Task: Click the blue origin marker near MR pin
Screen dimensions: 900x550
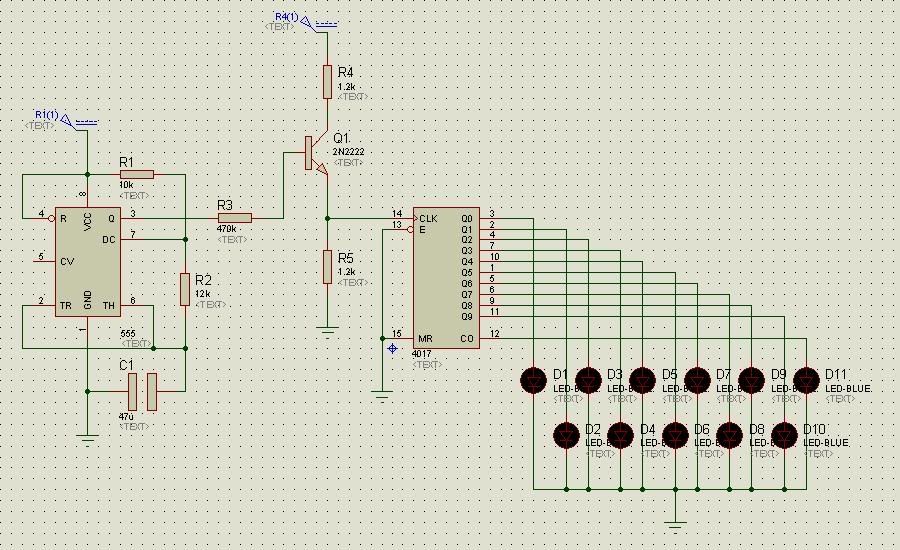Action: [393, 348]
